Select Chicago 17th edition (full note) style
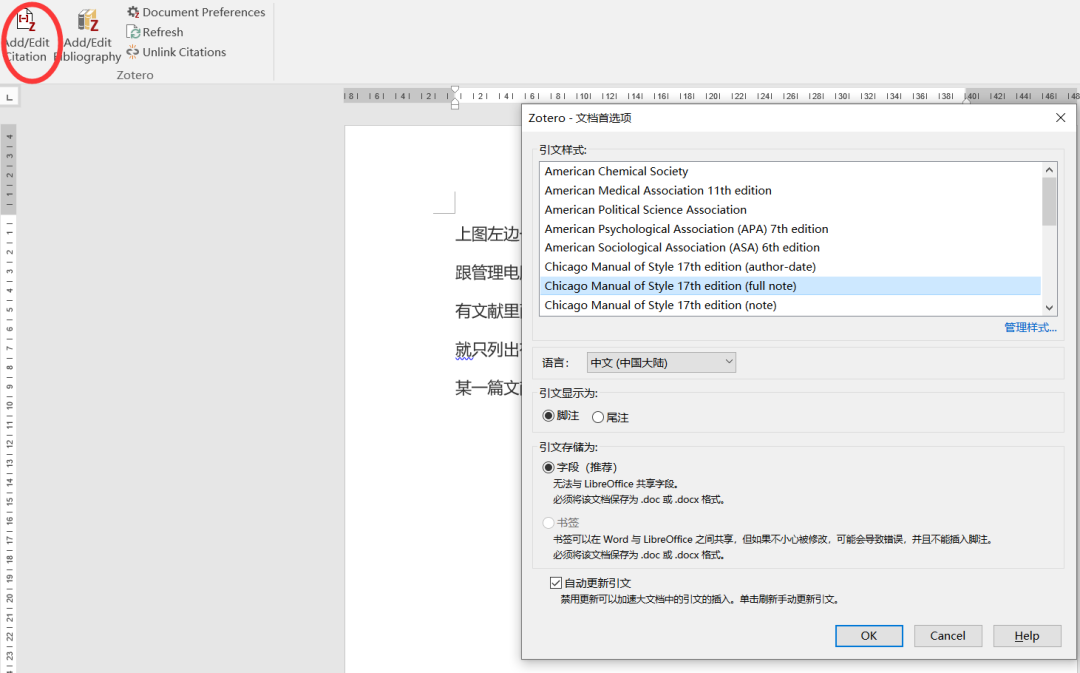1080x673 pixels. 790,286
